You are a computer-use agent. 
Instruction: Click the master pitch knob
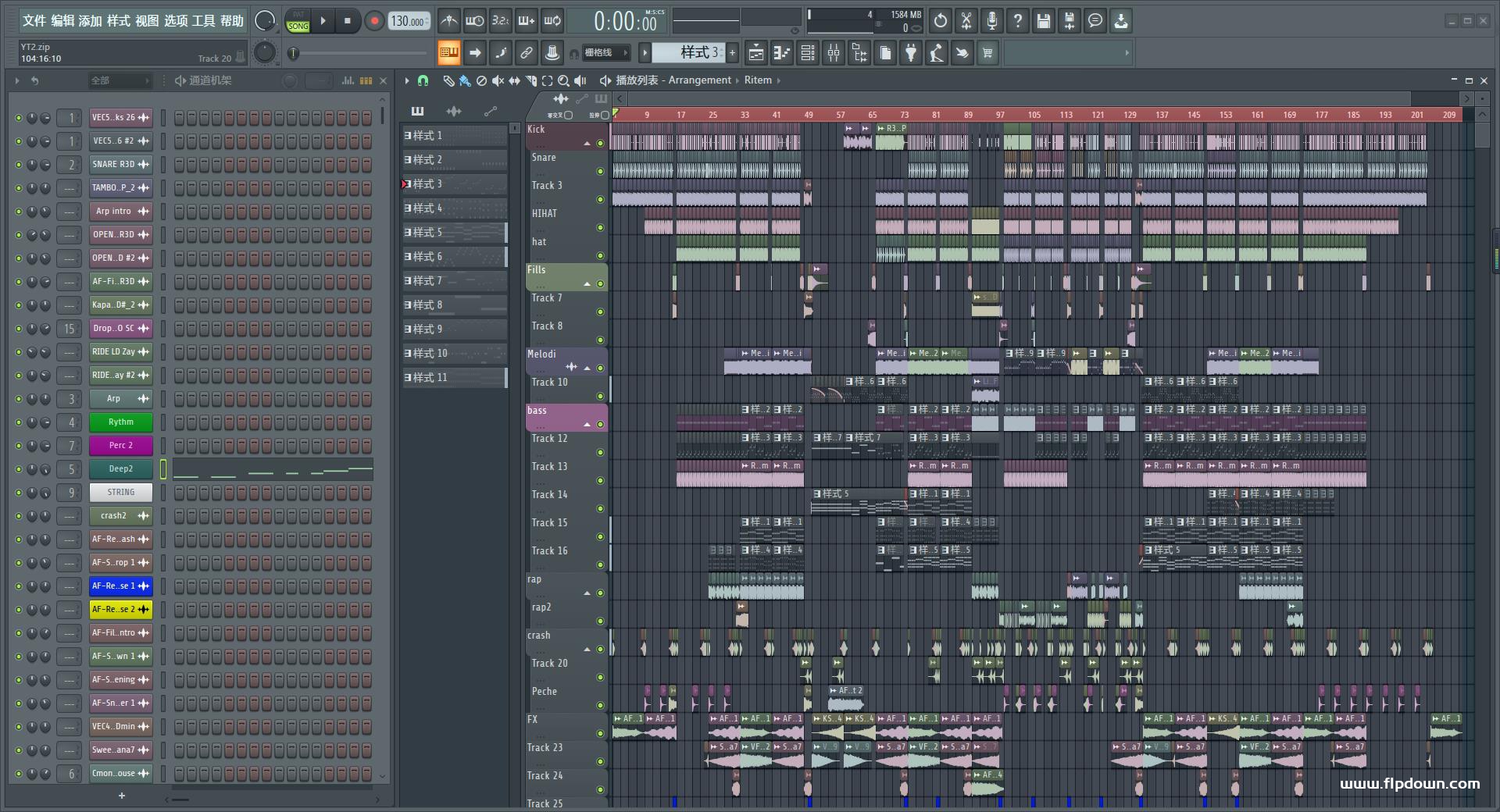click(265, 52)
